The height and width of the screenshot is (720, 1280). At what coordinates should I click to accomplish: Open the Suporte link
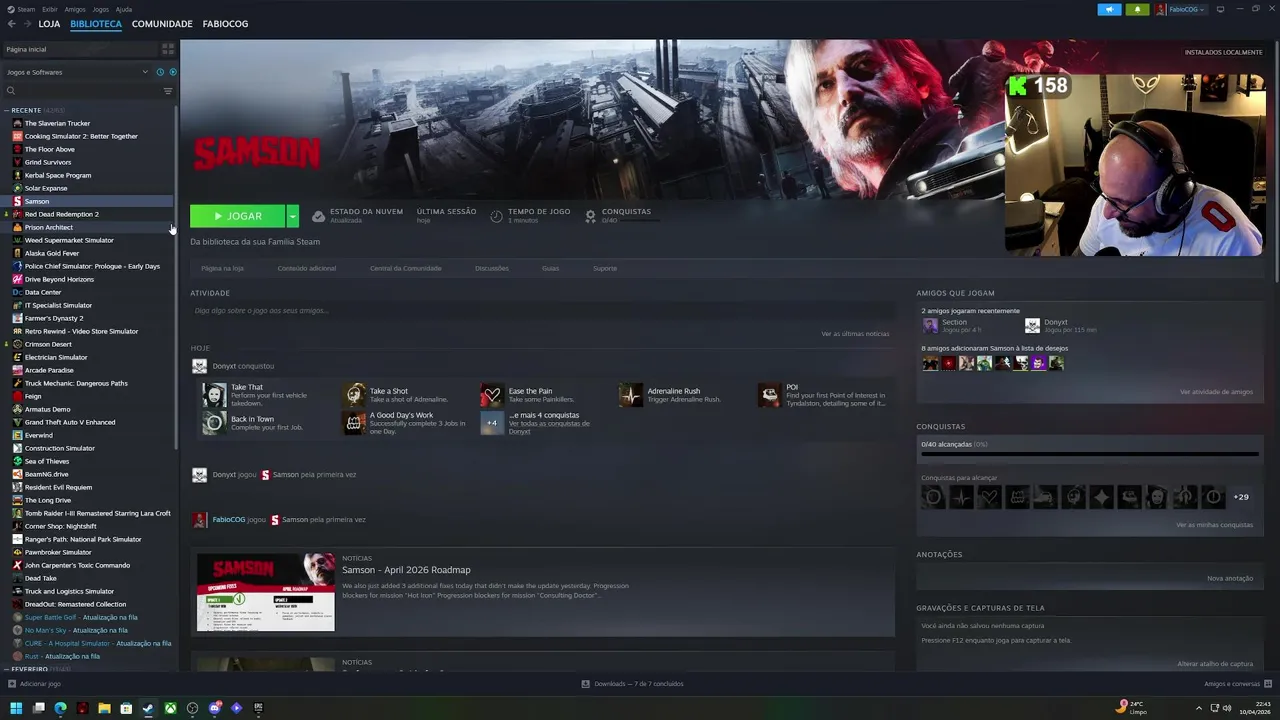(604, 268)
